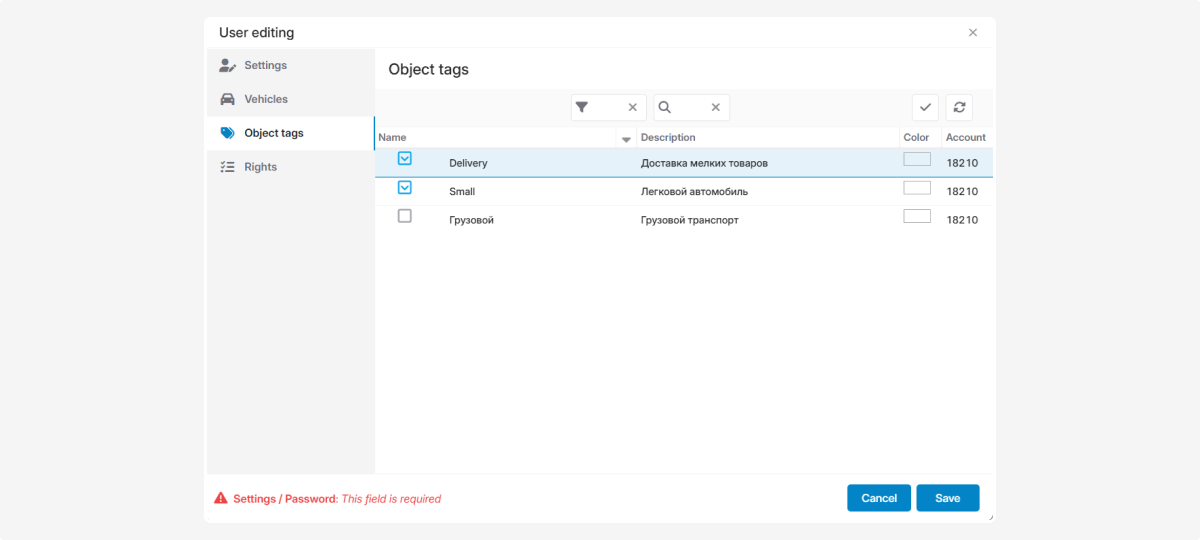Viewport: 1200px width, 540px height.
Task: Click the Delivery row color swatch
Action: (x=916, y=159)
